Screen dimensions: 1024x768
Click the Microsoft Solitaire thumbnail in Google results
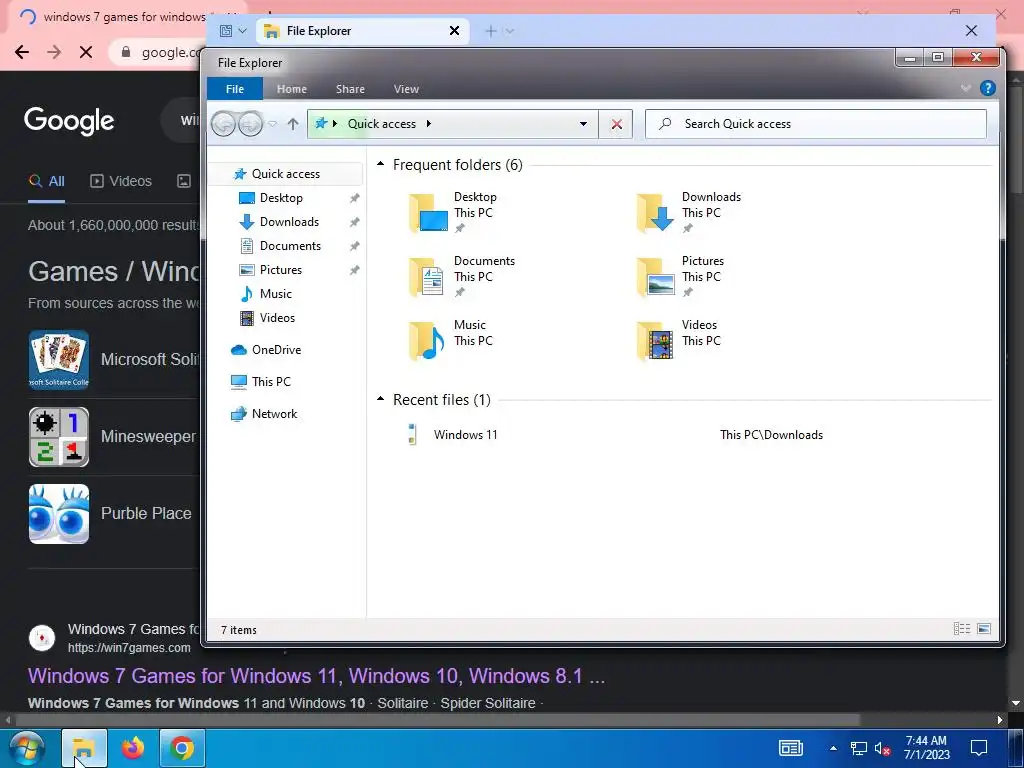coord(59,360)
